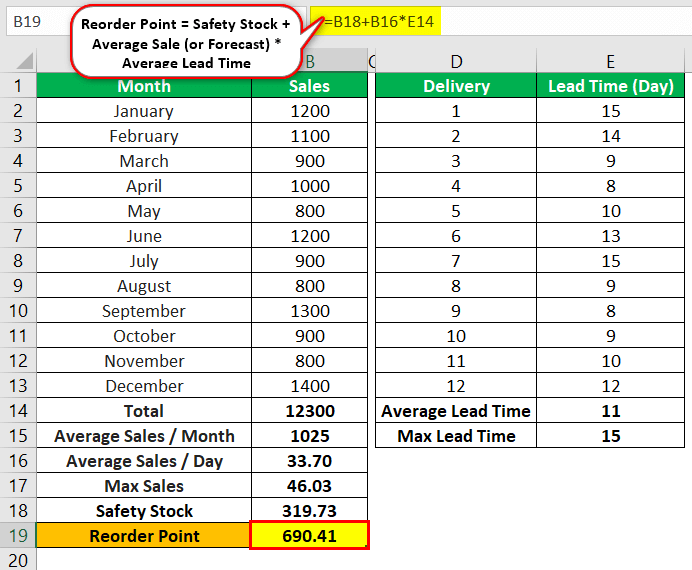Screen dimensions: 692x570
Task: Click the formula bar with =B18+B16*E14
Action: (500, 21)
